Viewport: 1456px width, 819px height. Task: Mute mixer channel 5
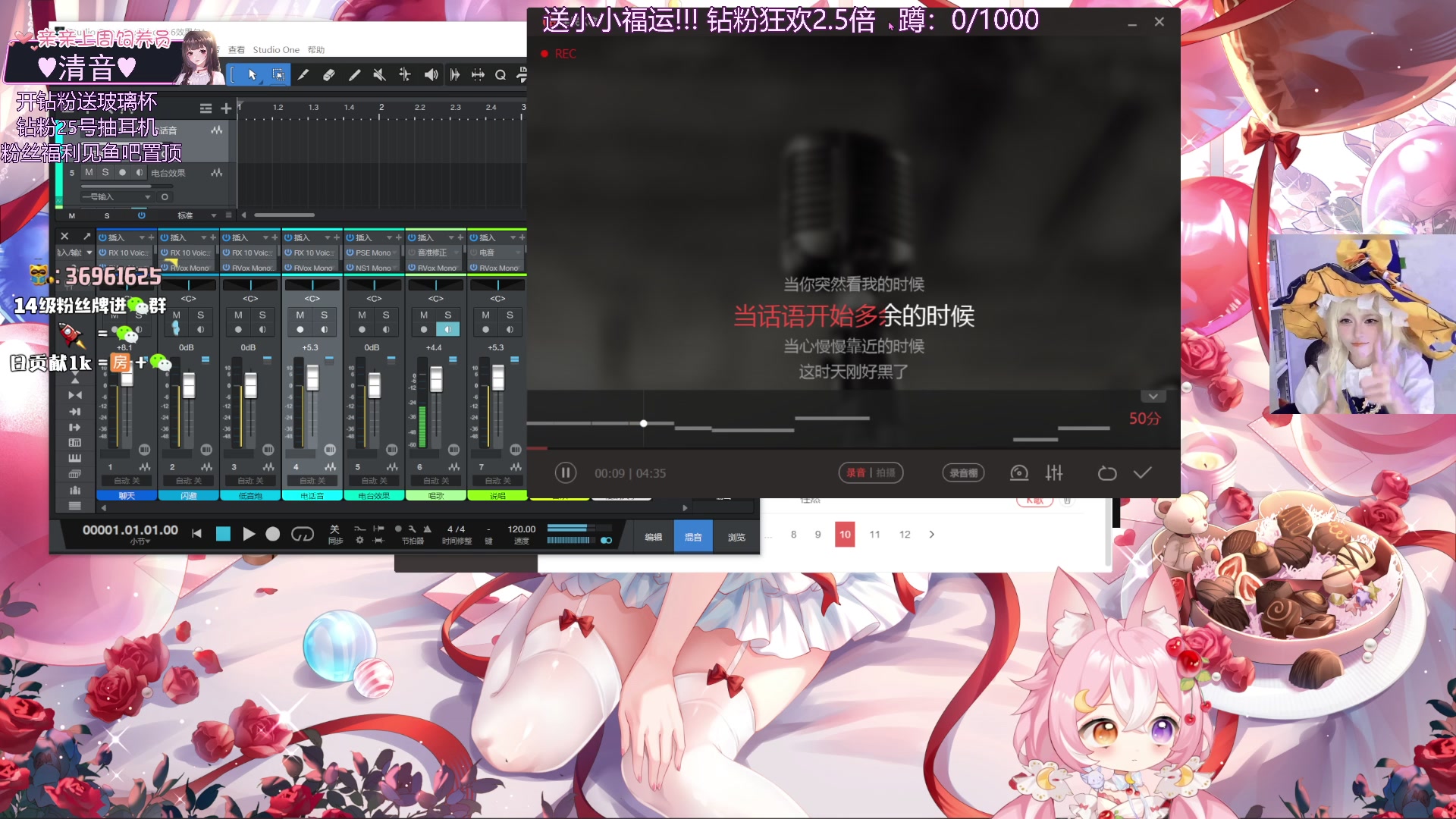coord(362,315)
